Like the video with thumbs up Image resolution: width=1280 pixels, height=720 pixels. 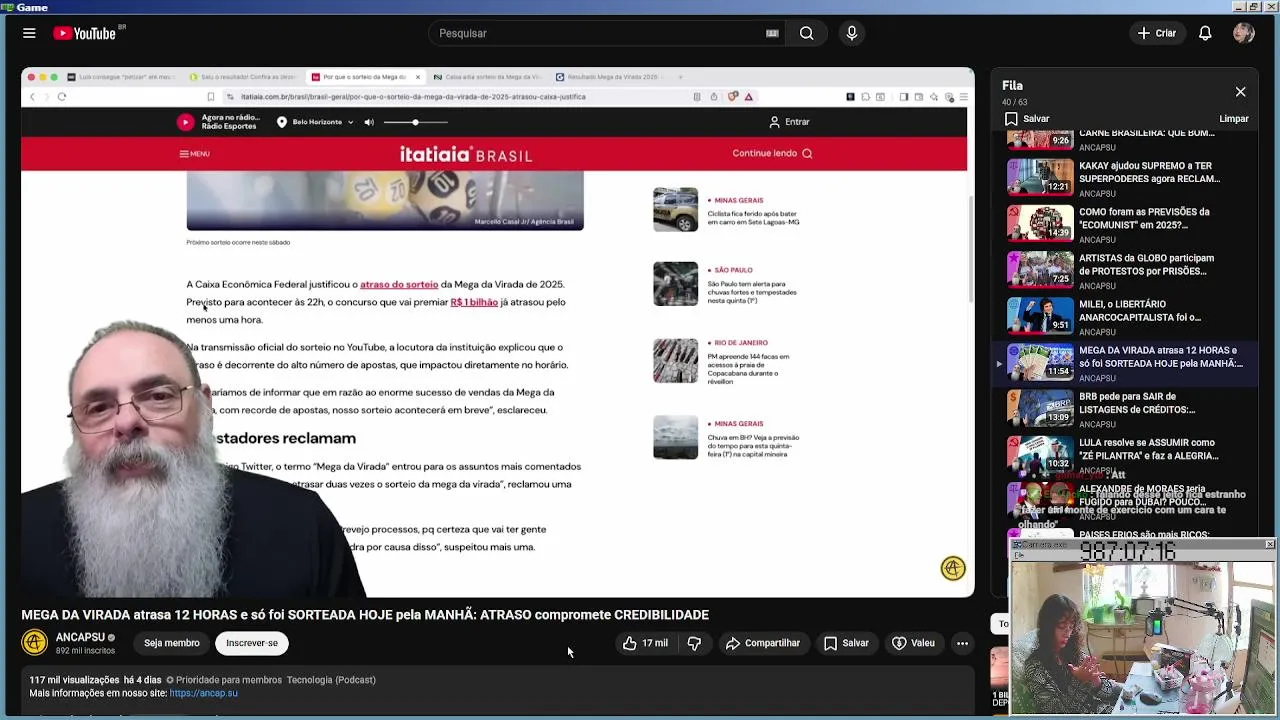point(645,643)
